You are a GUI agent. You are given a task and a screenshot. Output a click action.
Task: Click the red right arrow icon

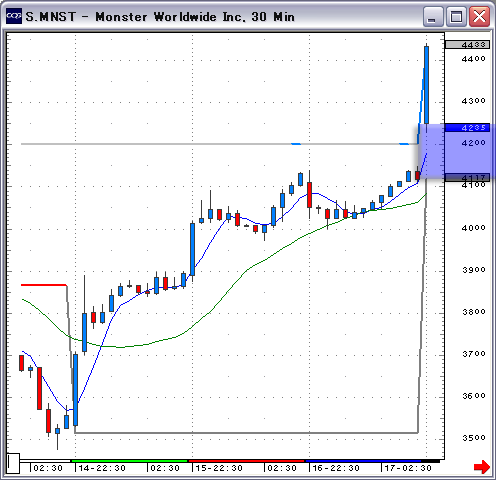click(482, 466)
